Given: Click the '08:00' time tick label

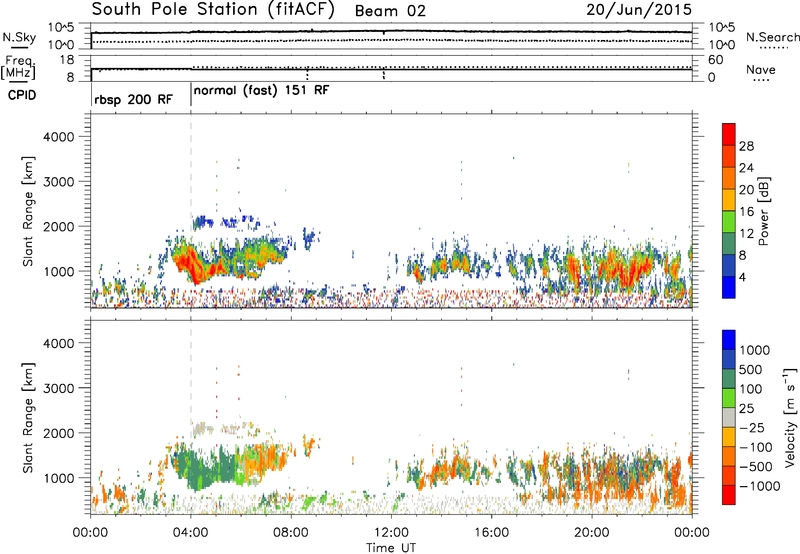Looking at the screenshot, I should click(291, 533).
